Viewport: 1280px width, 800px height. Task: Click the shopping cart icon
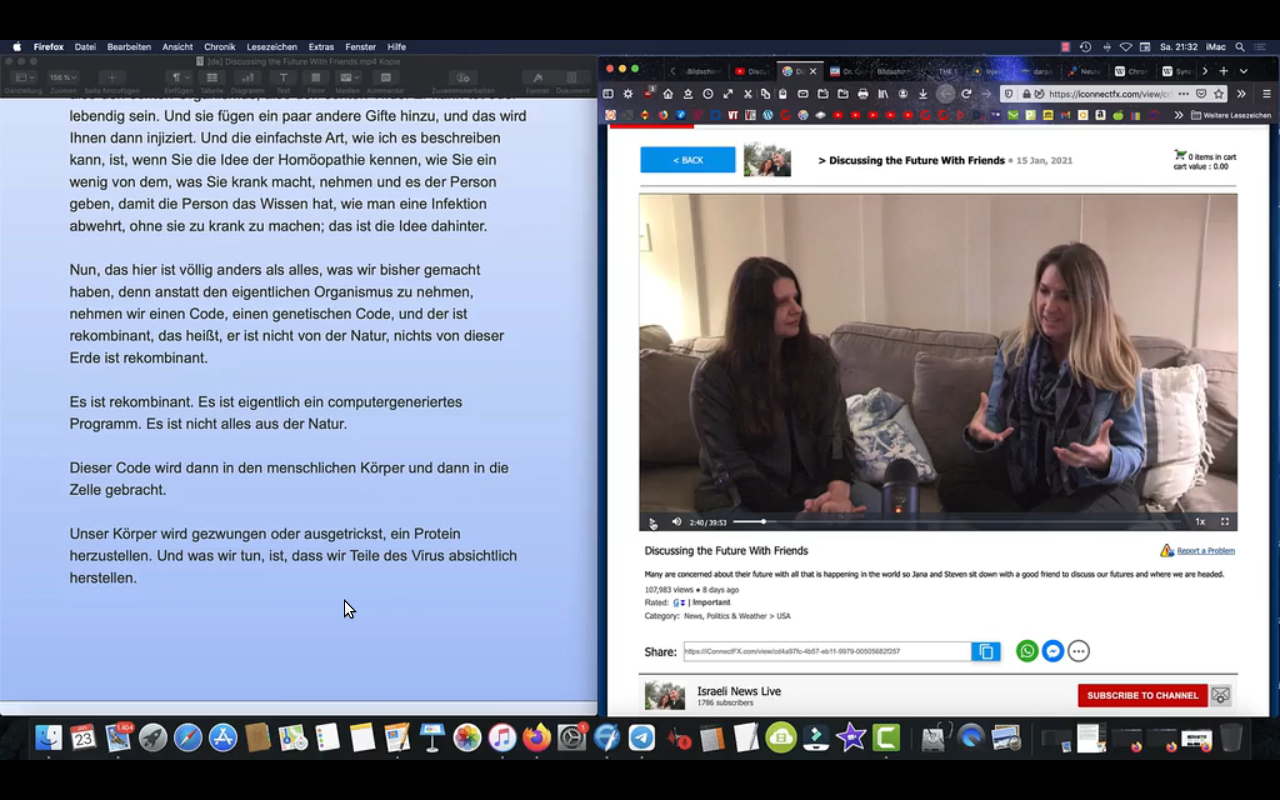coord(1180,156)
